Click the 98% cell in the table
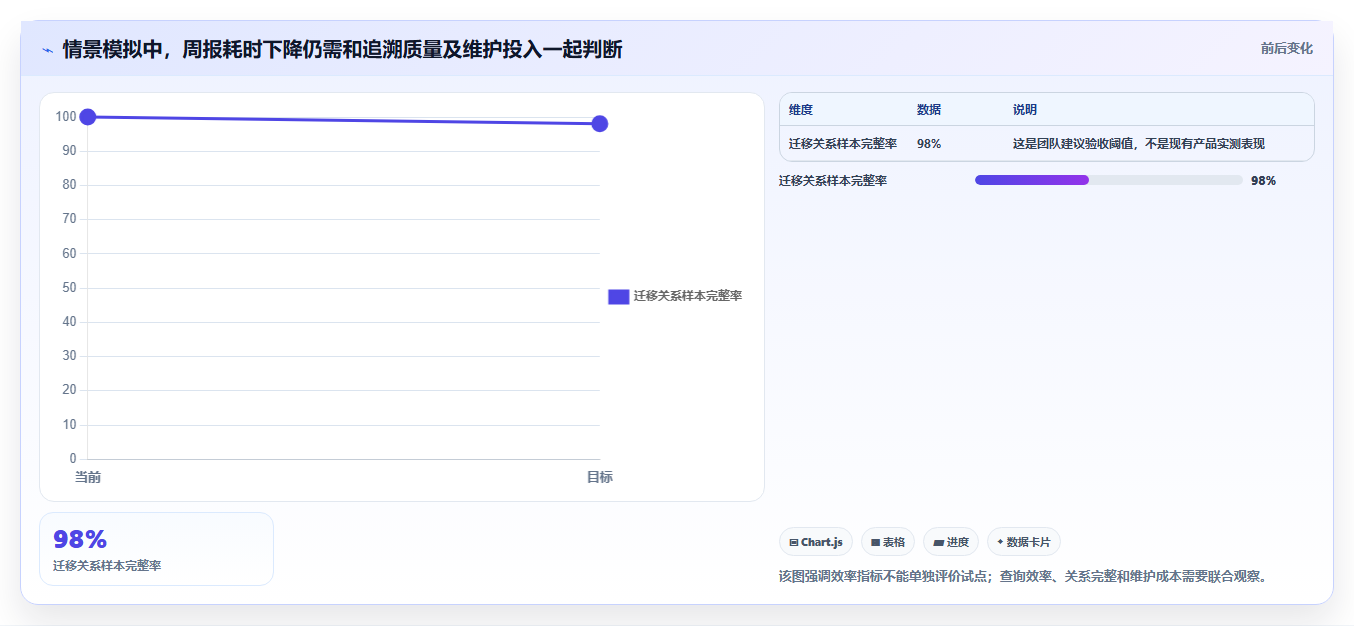Viewport: 1354px width, 626px height. pos(929,144)
